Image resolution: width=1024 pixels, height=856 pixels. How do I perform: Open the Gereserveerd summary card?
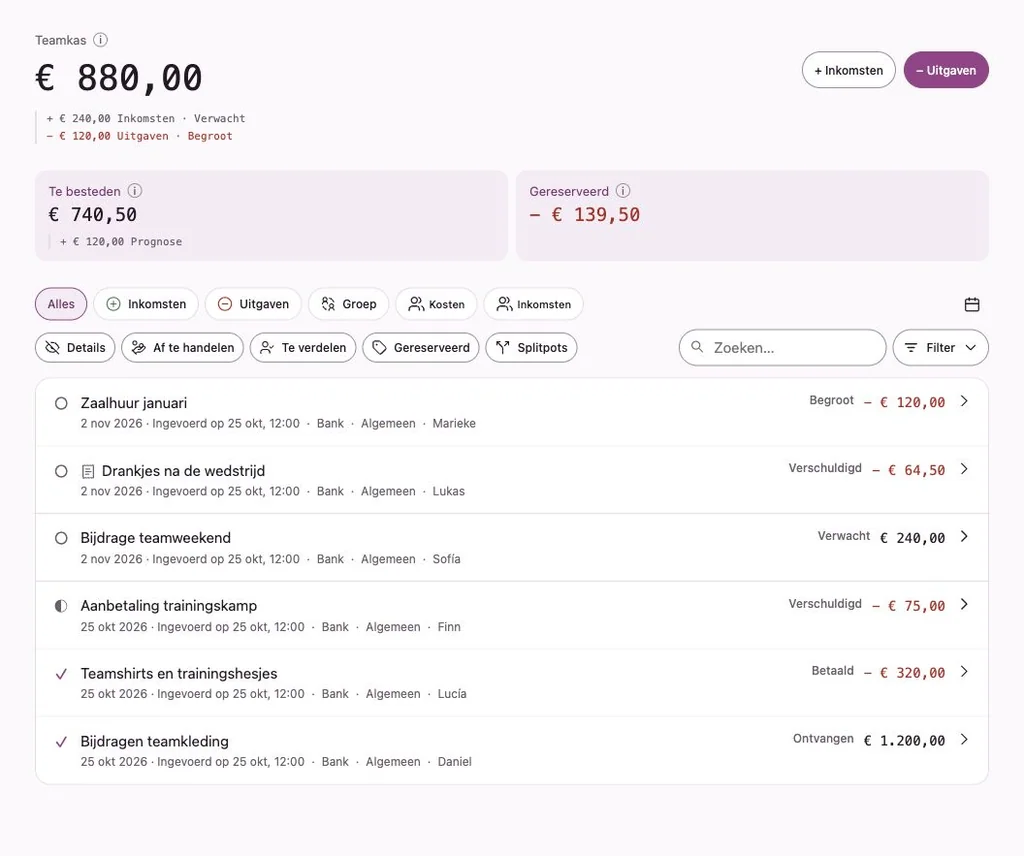coord(752,215)
